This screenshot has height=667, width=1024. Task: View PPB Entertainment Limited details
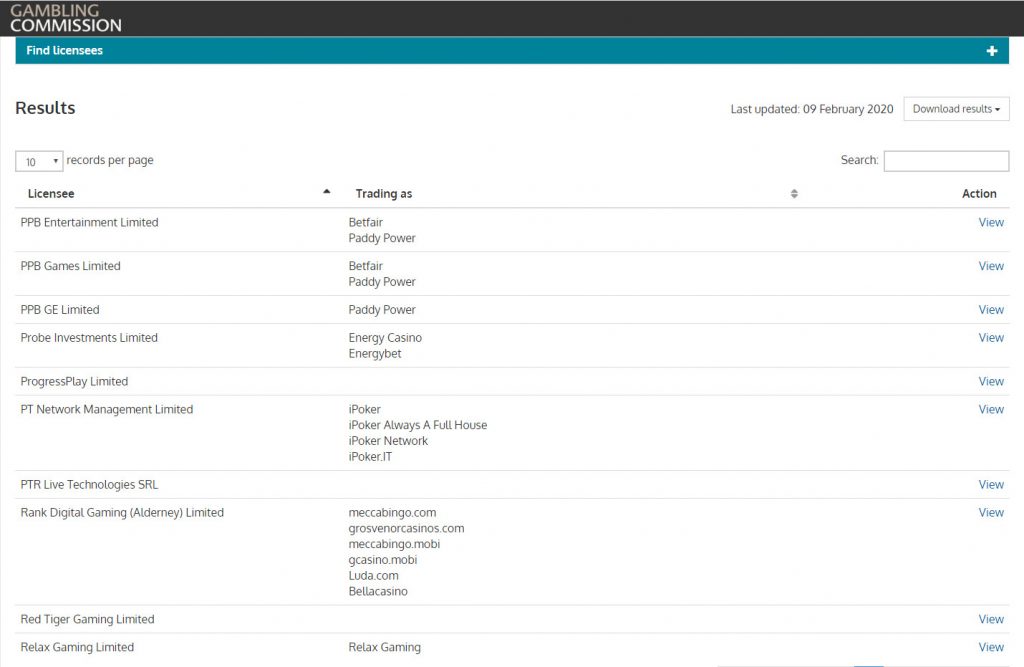tap(990, 223)
